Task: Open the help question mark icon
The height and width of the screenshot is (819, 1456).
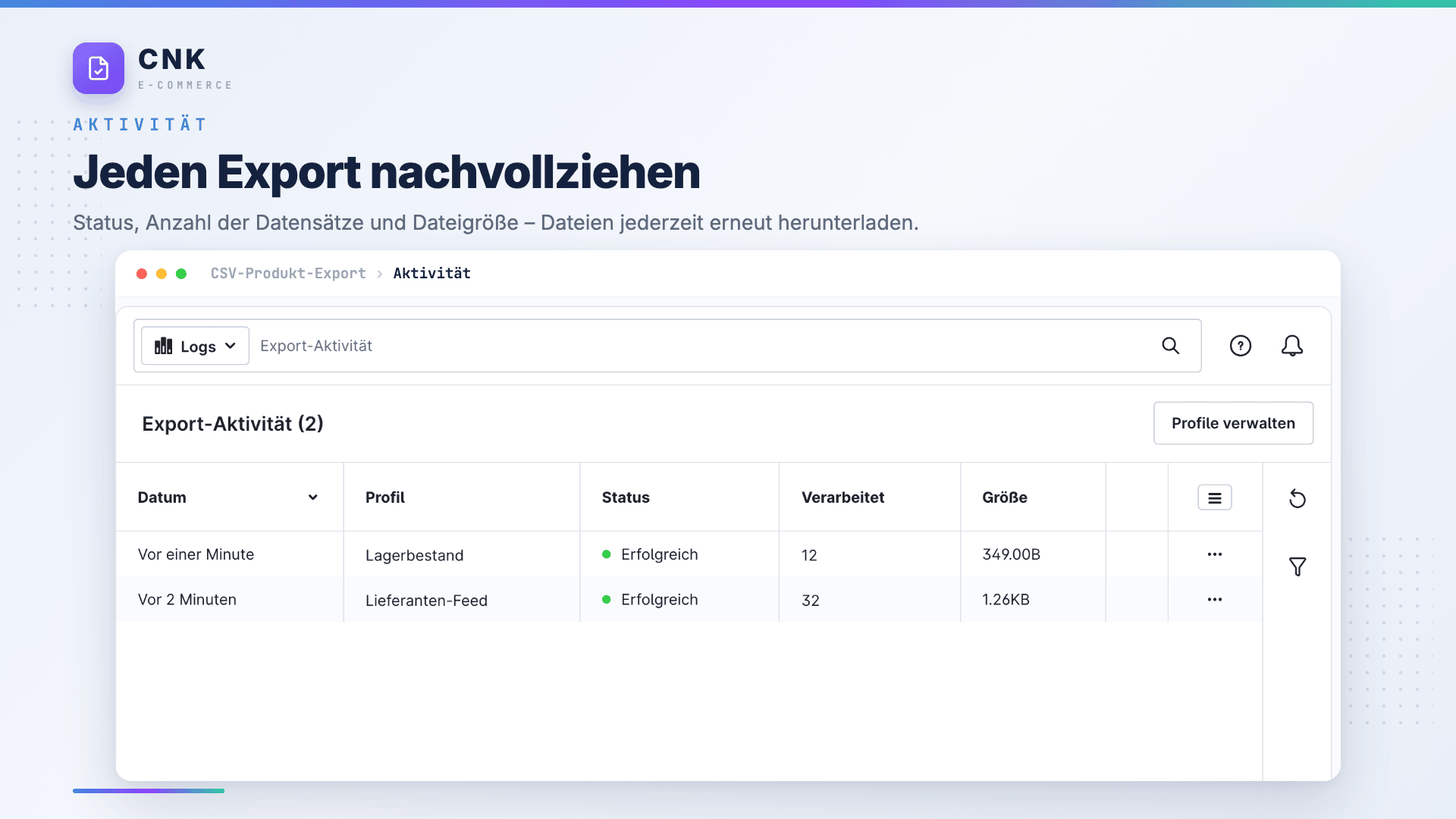Action: (1241, 346)
